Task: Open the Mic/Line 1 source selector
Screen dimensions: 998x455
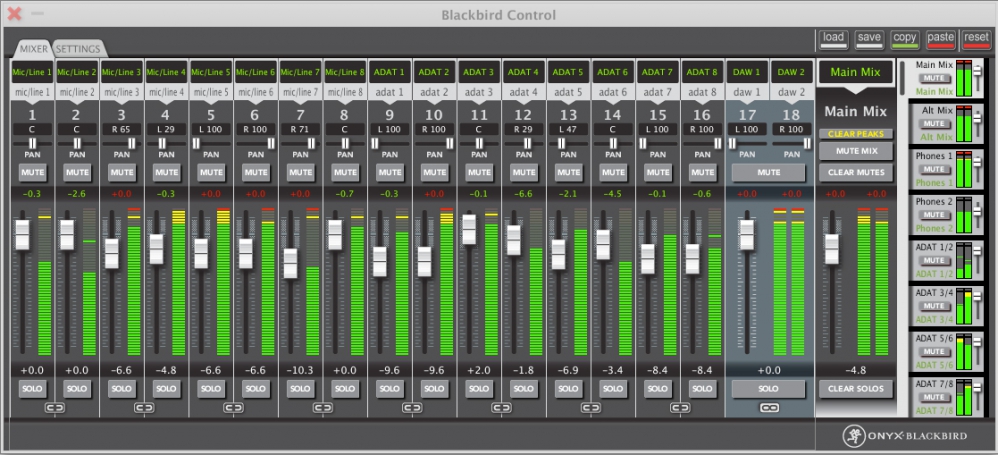Action: 32,72
